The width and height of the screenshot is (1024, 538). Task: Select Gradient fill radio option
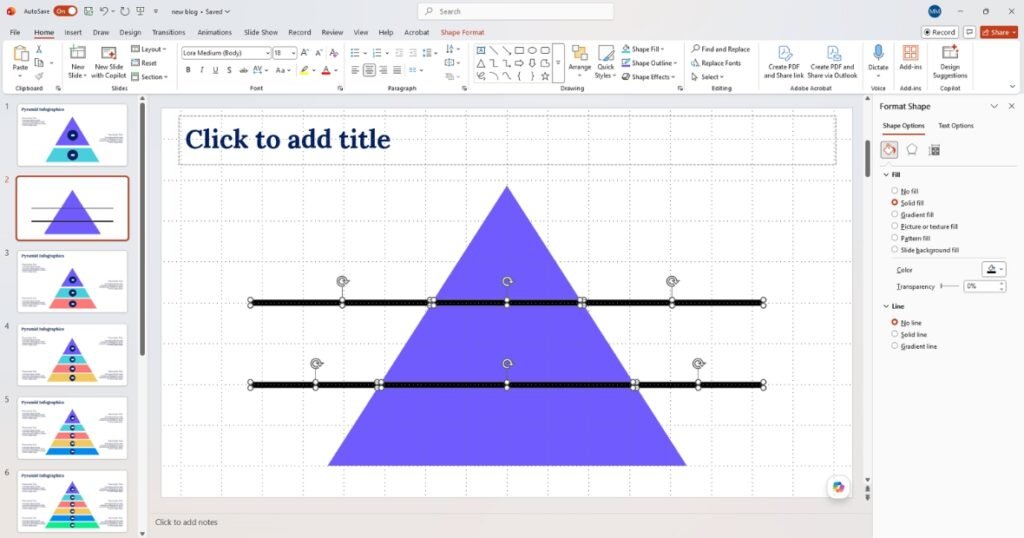click(x=895, y=214)
